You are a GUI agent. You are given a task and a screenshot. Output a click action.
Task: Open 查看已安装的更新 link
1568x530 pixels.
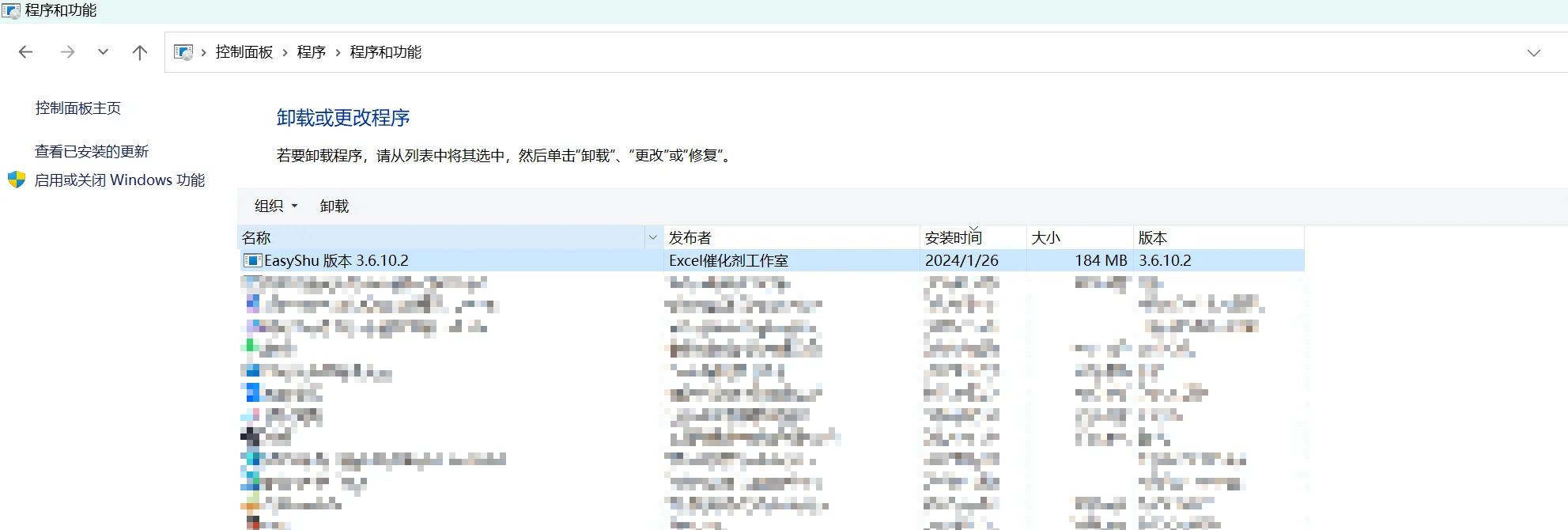point(92,152)
